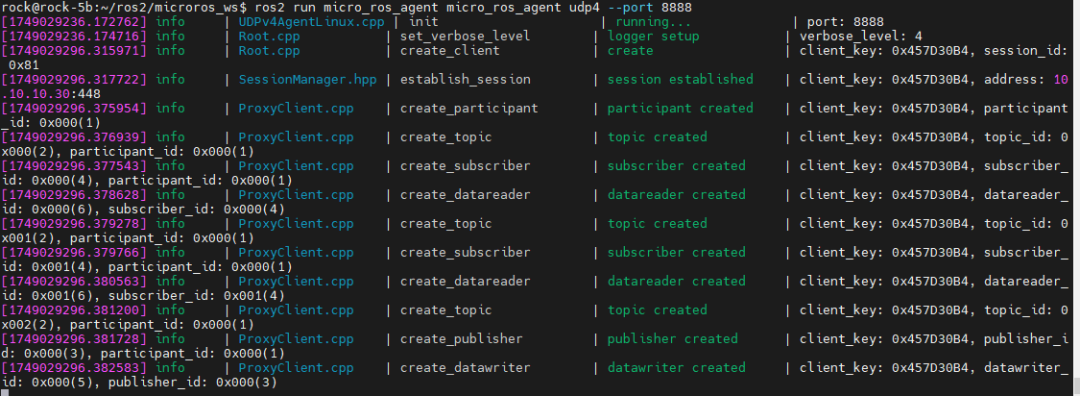Click the last timestamp 1749029296.382583
The image size is (1080, 396).
[x=74, y=368]
